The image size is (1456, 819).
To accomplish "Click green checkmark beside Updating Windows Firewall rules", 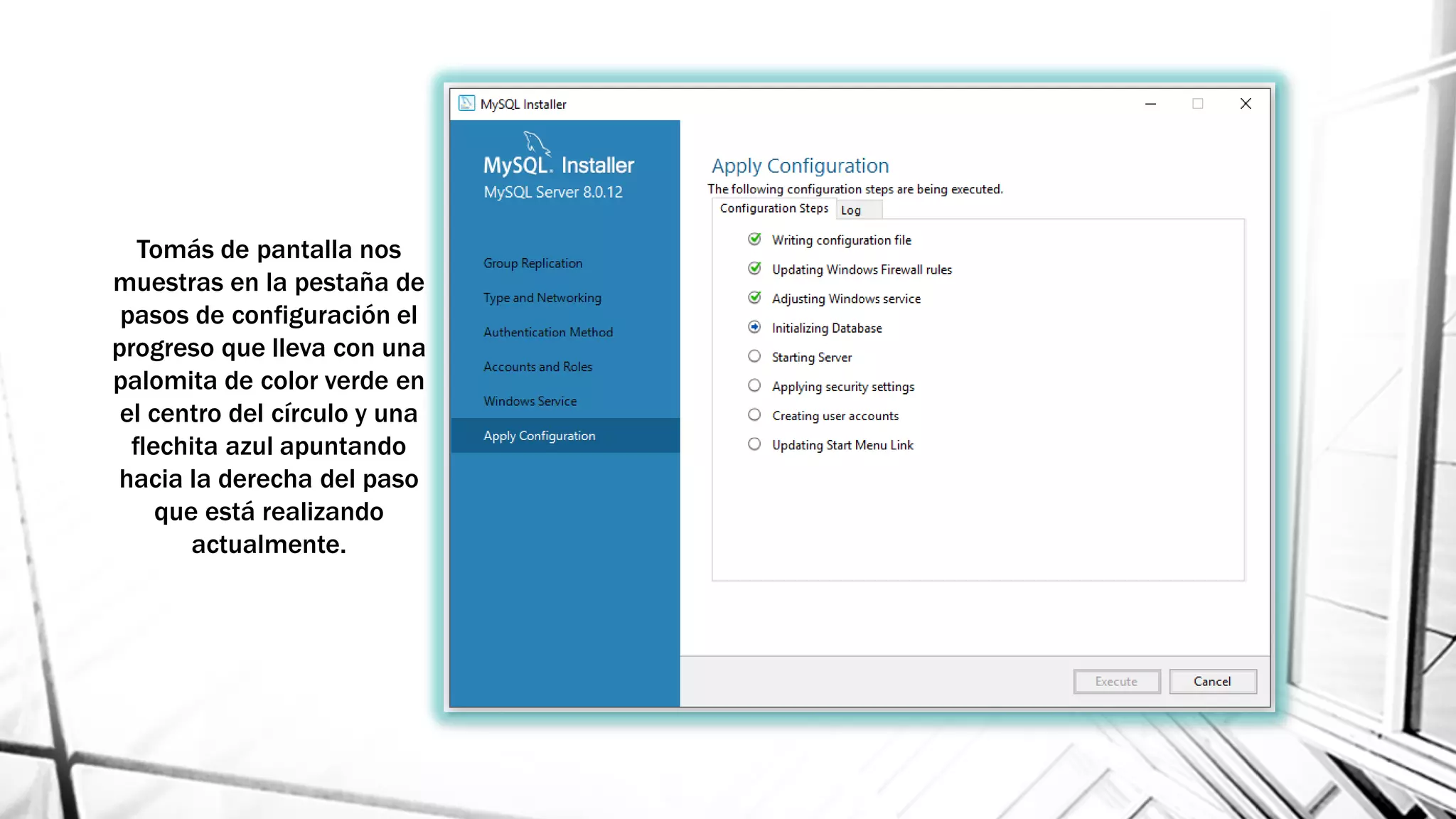I will (x=754, y=269).
